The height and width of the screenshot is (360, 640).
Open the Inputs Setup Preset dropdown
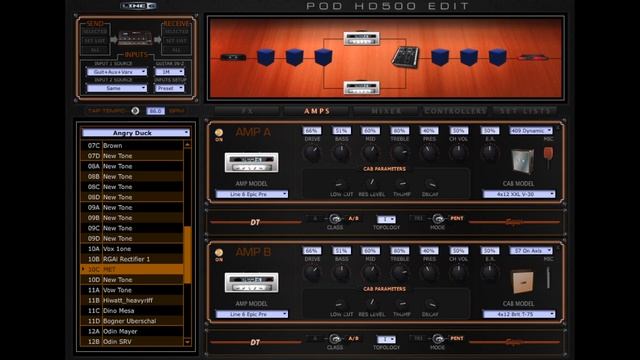coord(169,88)
